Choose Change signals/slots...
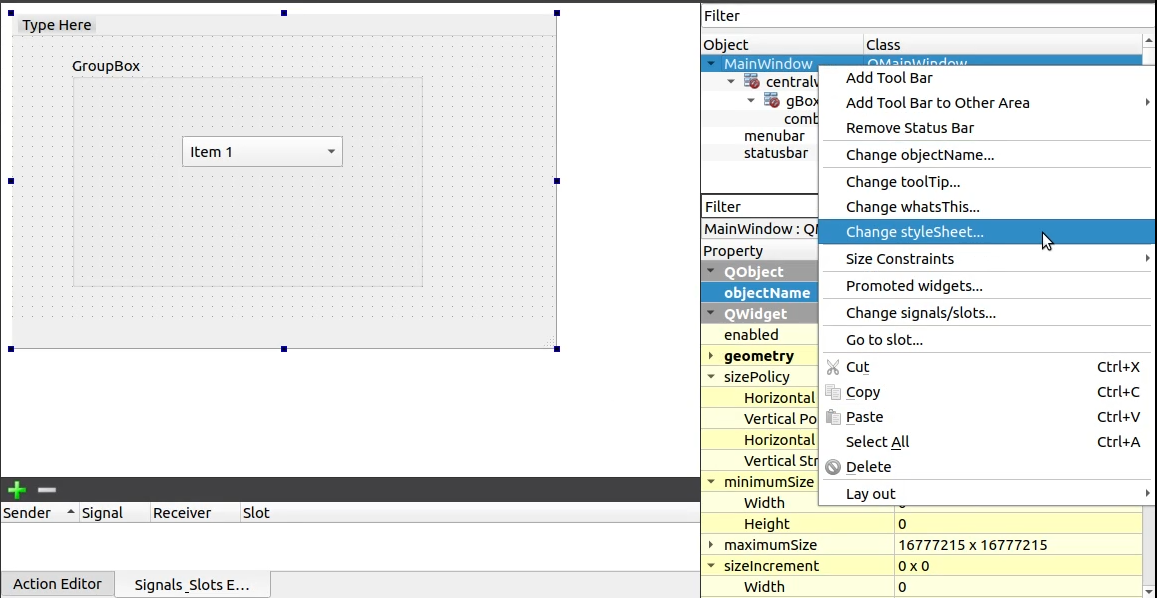1157x598 pixels. pos(987,313)
